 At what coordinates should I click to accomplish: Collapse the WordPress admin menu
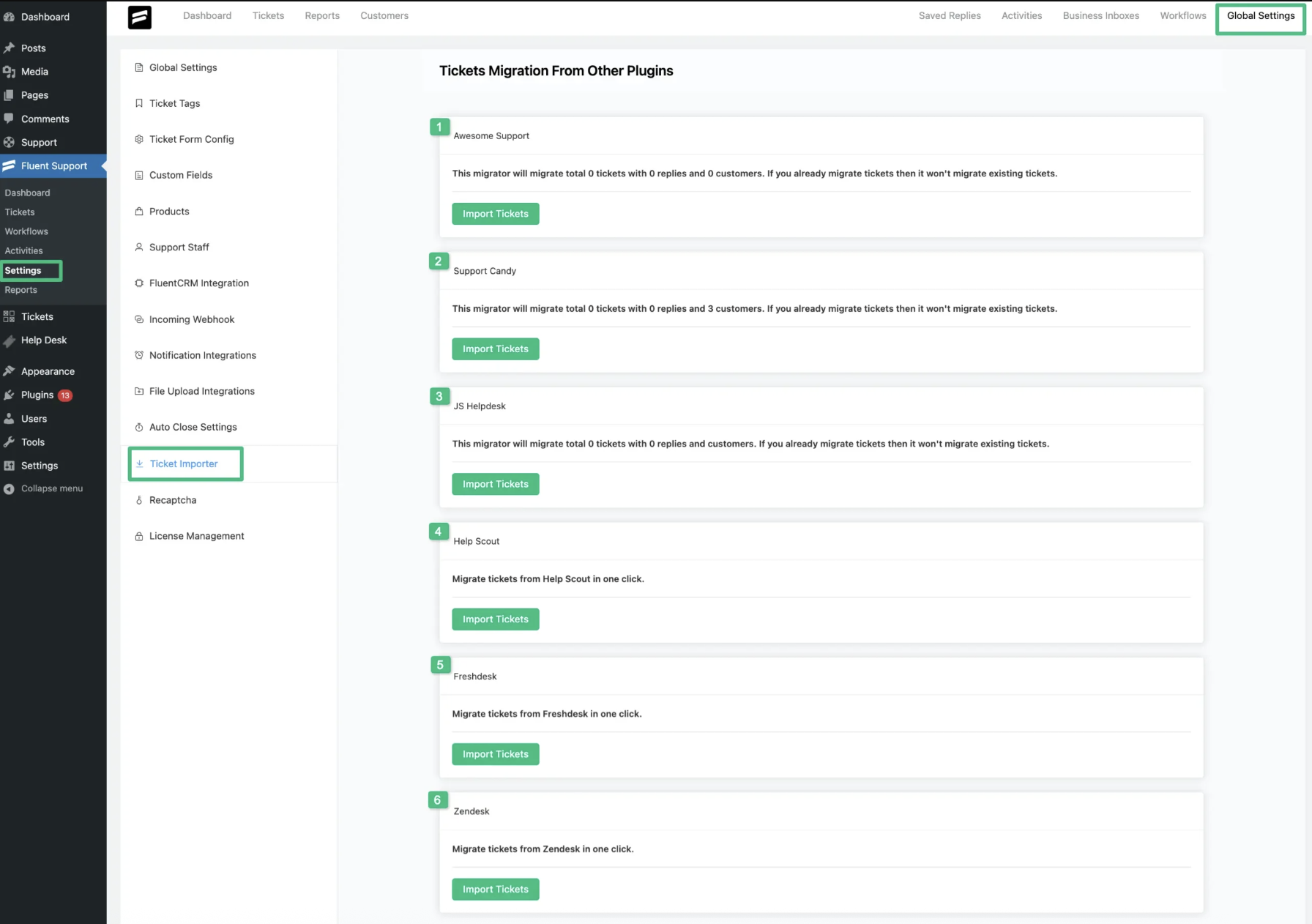[x=51, y=488]
